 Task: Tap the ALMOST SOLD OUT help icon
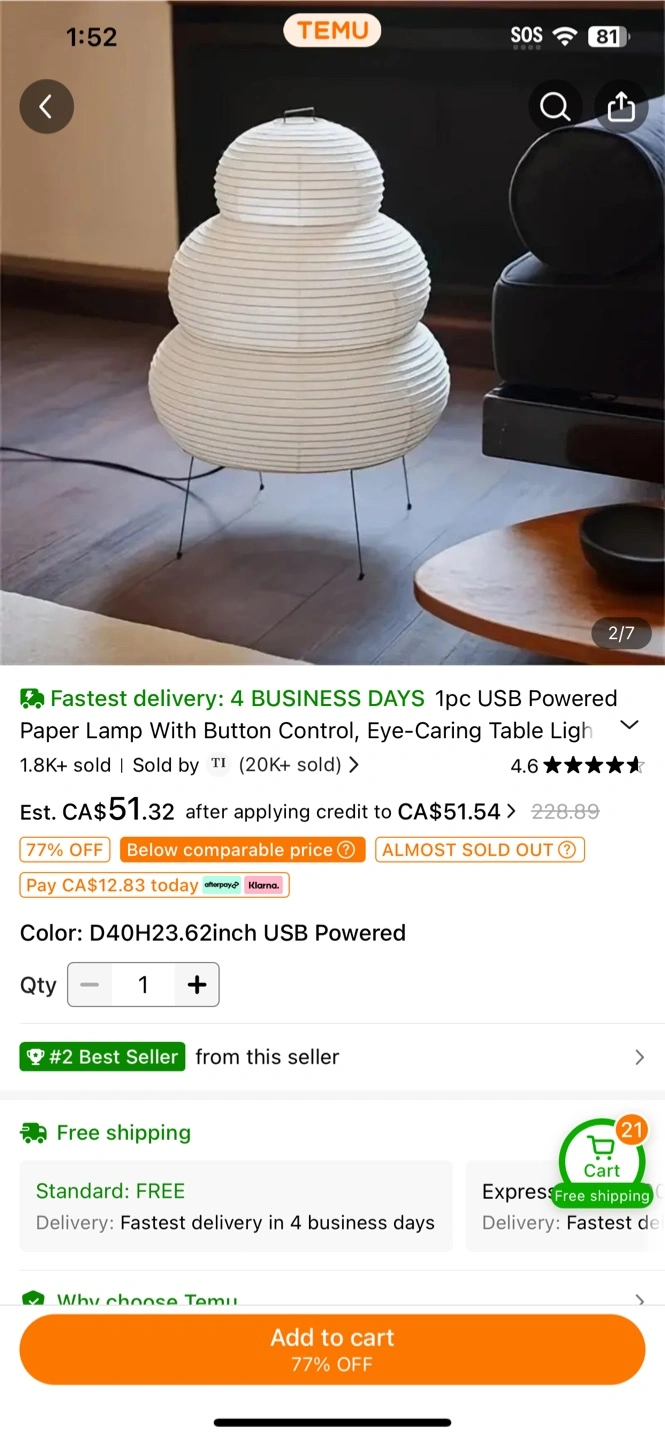(567, 850)
